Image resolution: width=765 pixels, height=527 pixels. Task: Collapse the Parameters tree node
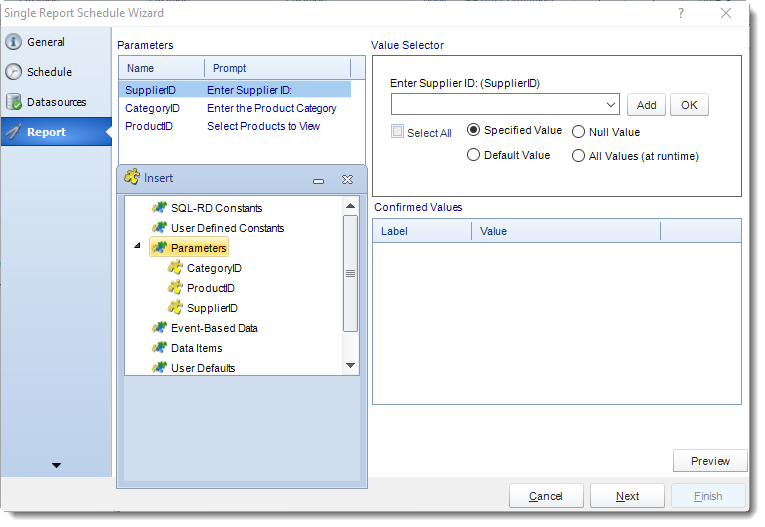pos(138,245)
